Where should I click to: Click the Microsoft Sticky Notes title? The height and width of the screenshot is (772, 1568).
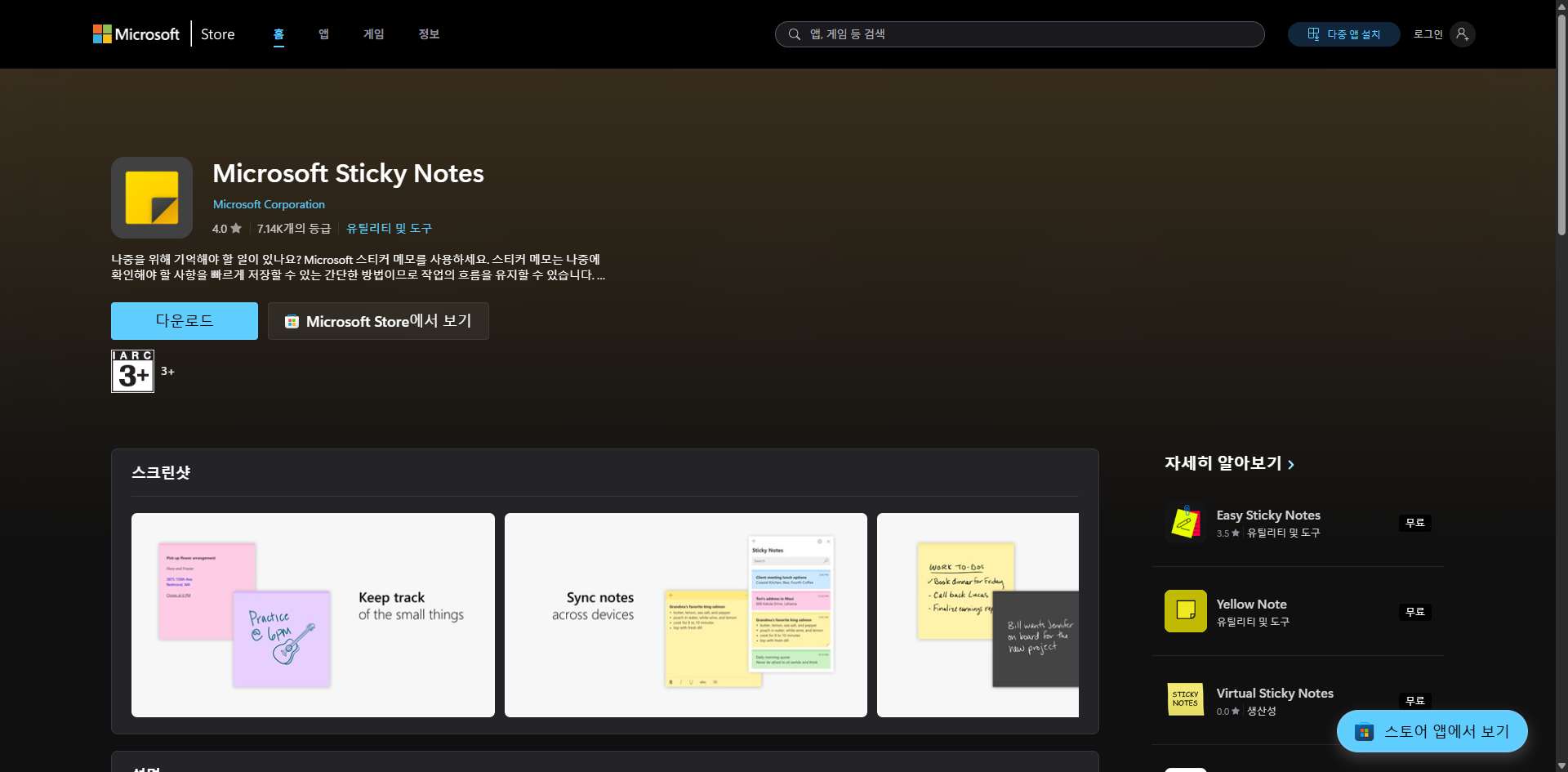(348, 173)
